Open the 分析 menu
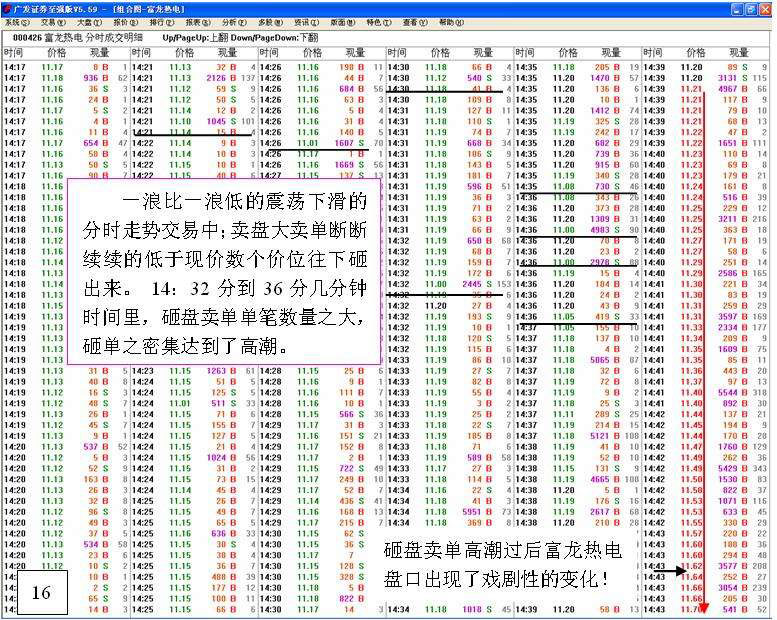This screenshot has height=620, width=777. (x=234, y=22)
